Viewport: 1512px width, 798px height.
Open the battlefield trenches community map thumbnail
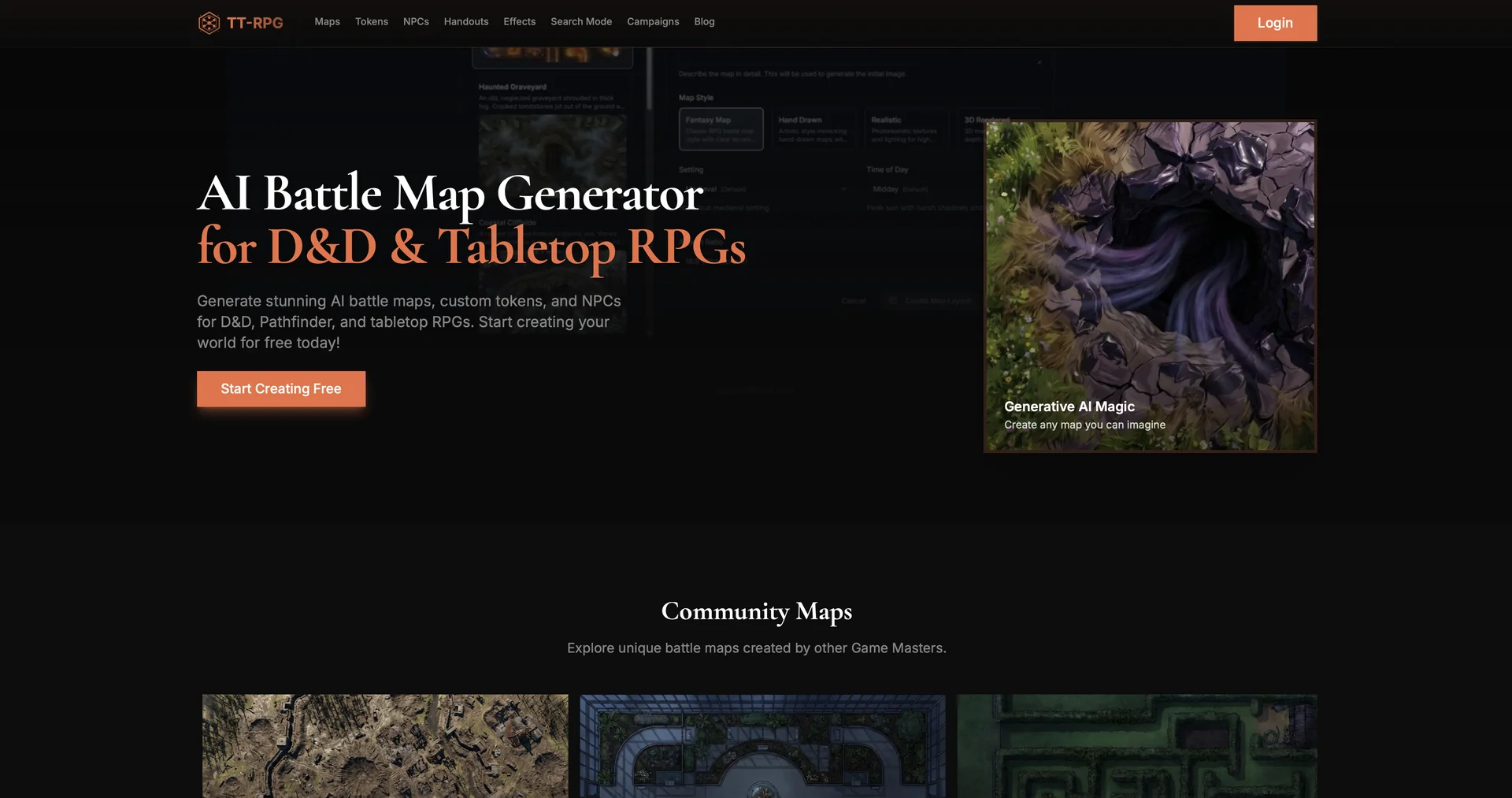[385, 746]
